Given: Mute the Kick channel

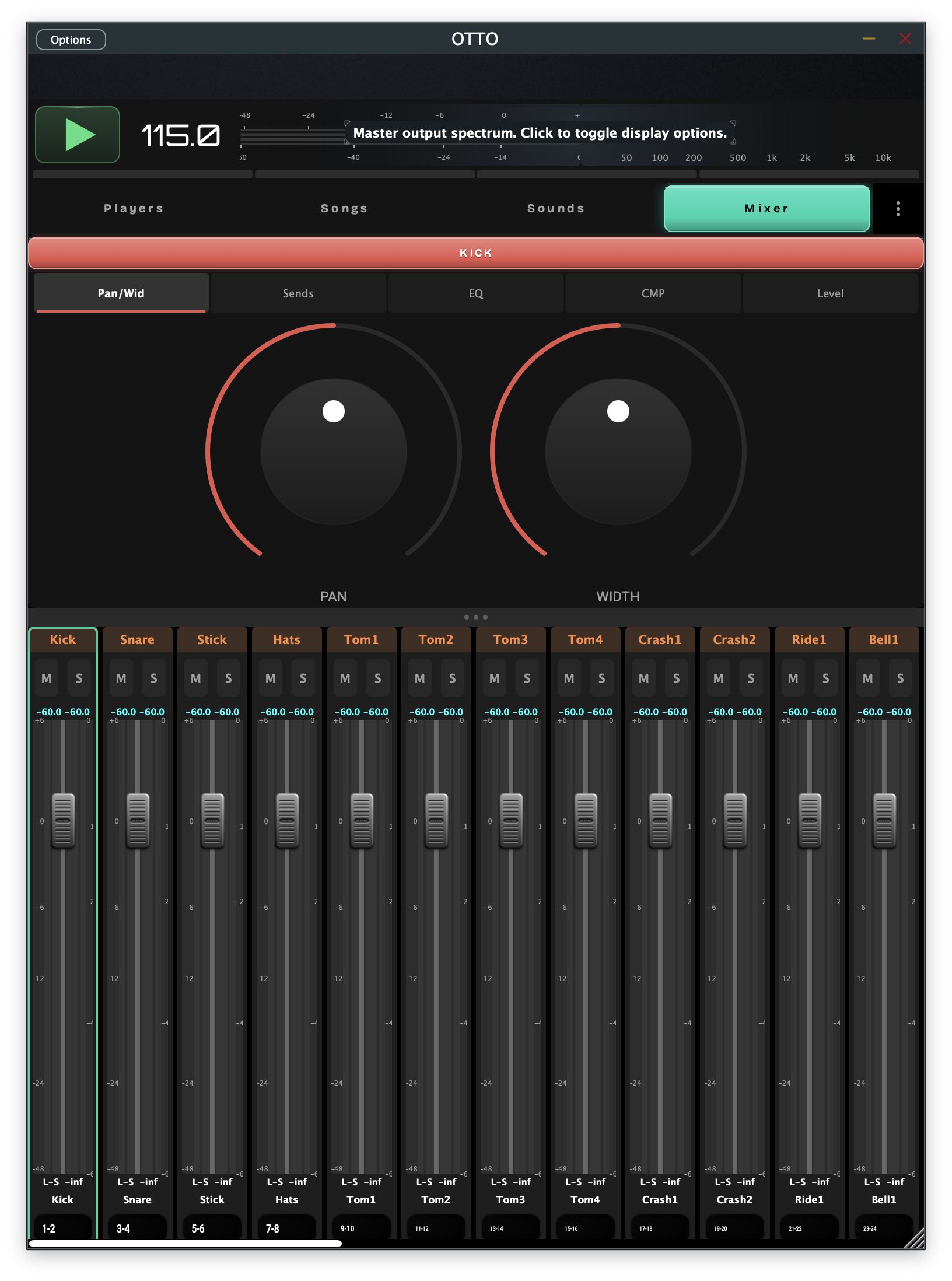Looking at the screenshot, I should click(x=47, y=678).
